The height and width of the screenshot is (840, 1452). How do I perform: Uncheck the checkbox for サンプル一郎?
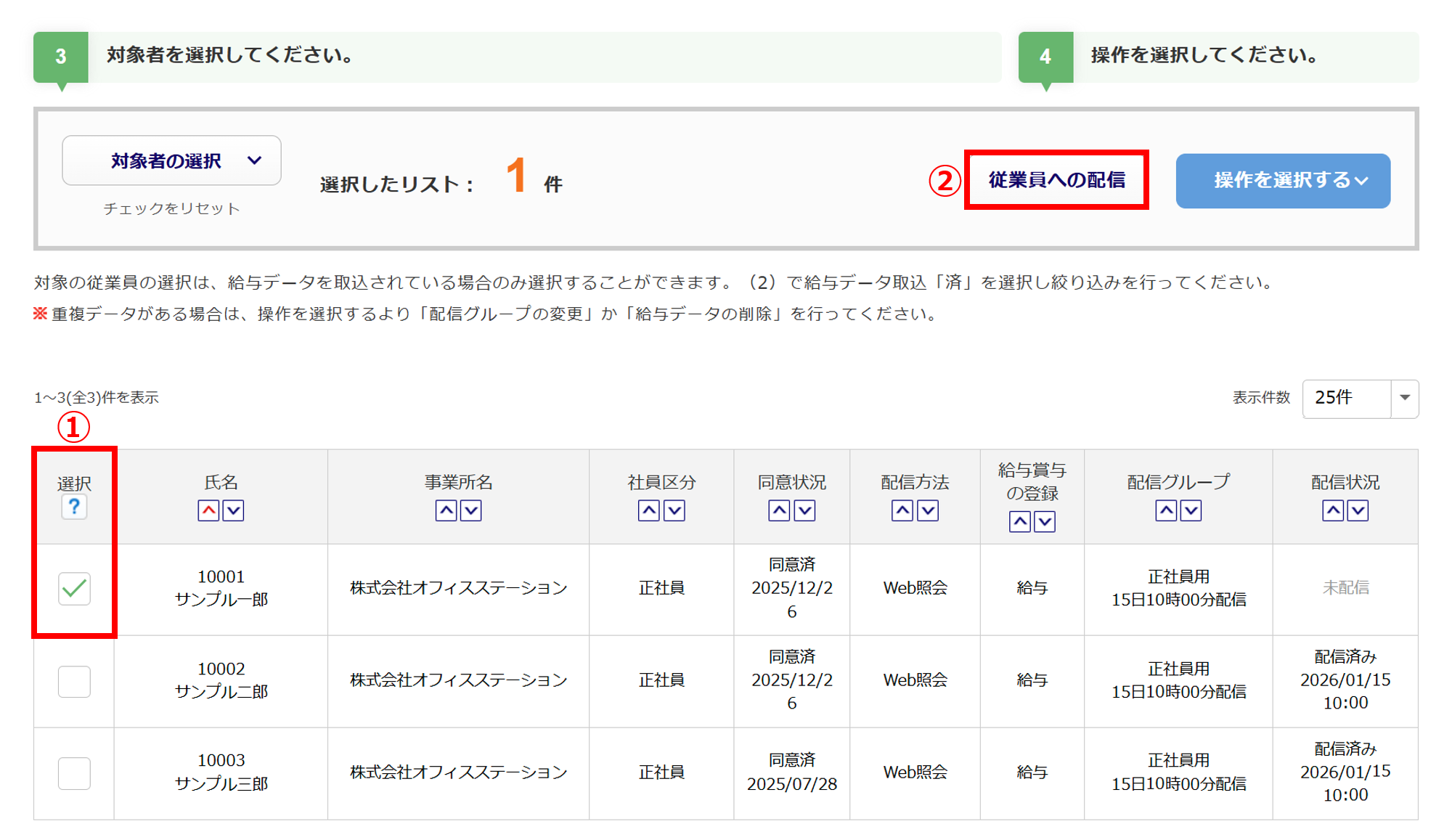tap(74, 589)
